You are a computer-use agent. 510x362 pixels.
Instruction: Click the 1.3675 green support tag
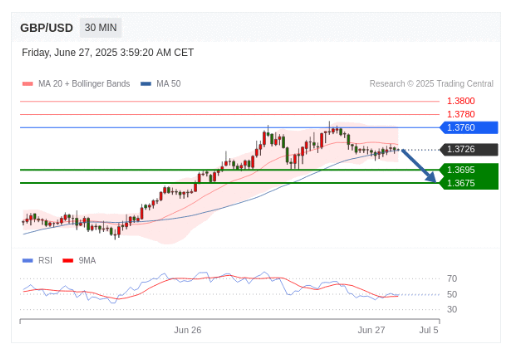pyautogui.click(x=469, y=183)
